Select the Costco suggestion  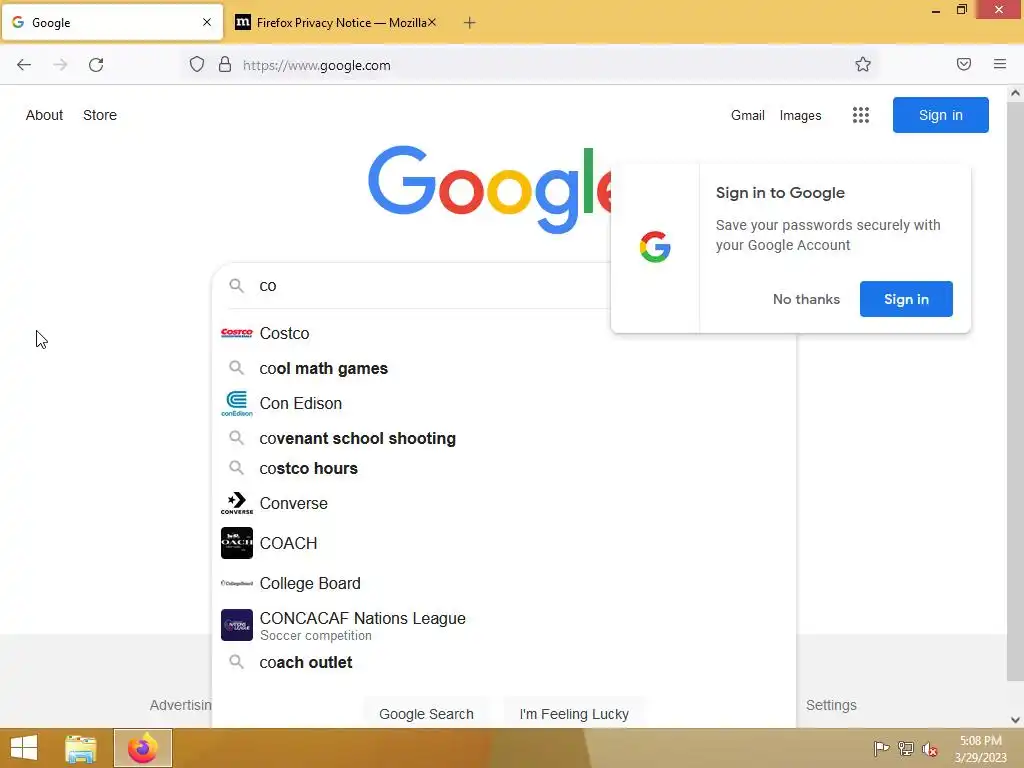pos(504,333)
